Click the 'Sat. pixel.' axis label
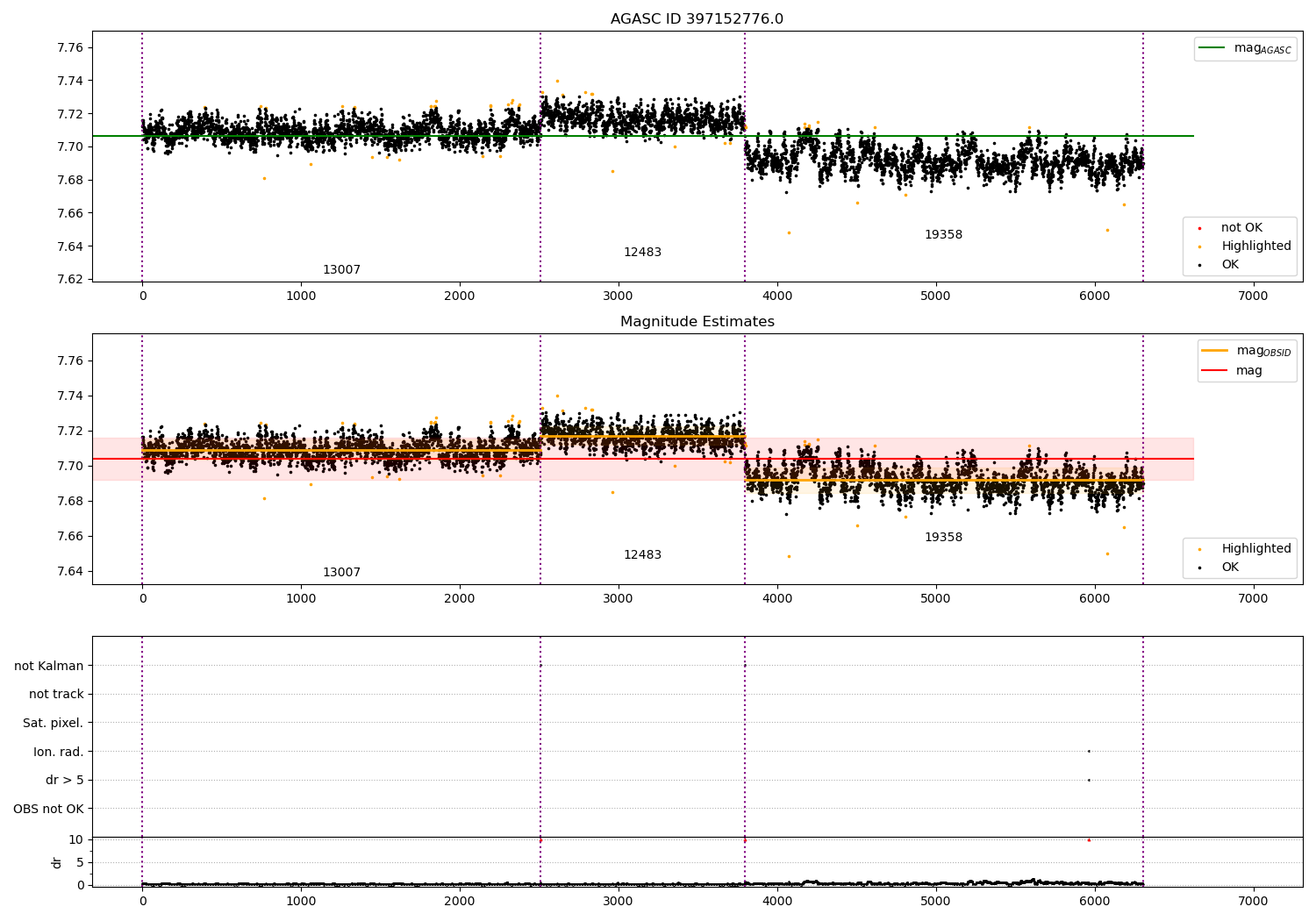 point(54,724)
